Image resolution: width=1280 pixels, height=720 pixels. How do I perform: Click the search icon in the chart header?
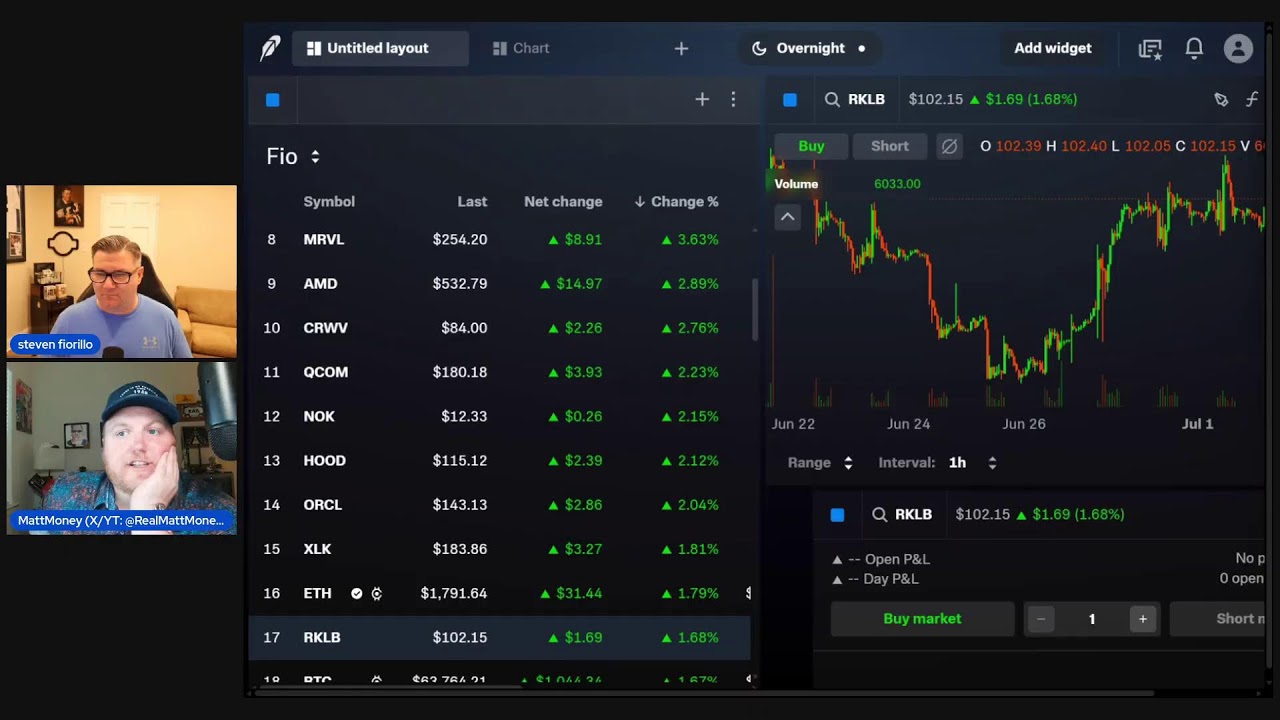coord(832,99)
